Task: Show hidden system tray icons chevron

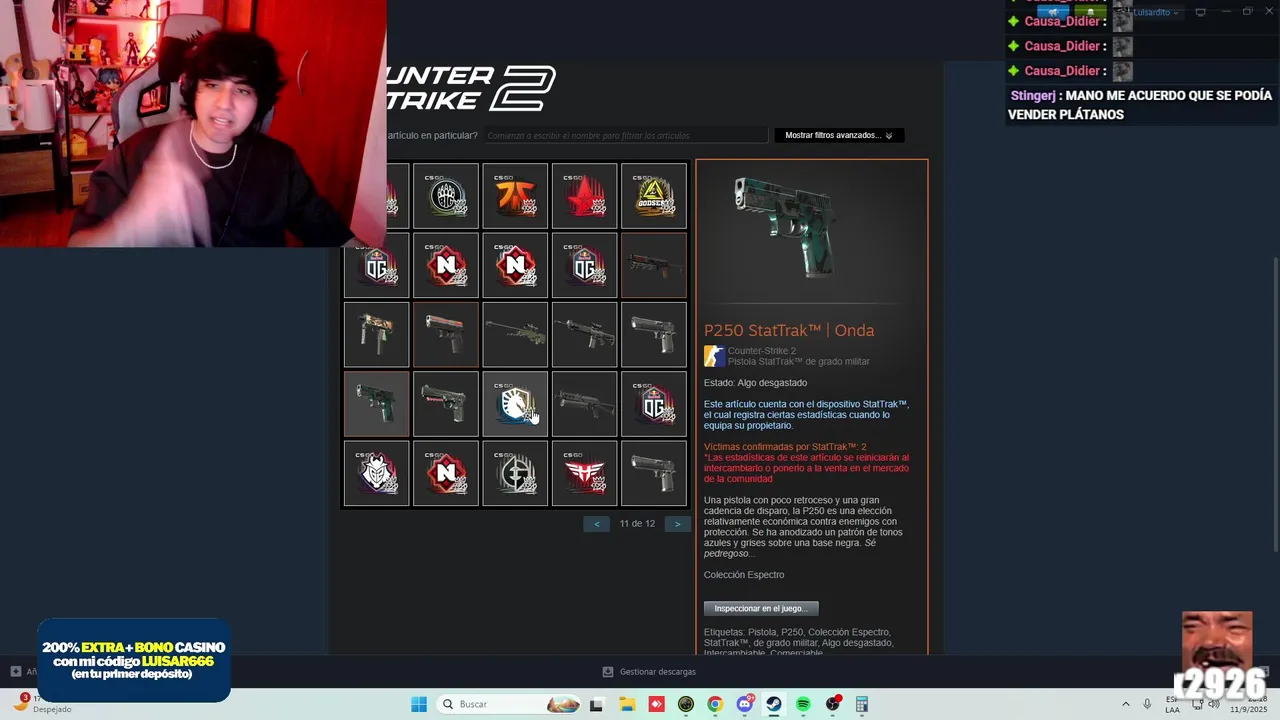Action: 1126,704
